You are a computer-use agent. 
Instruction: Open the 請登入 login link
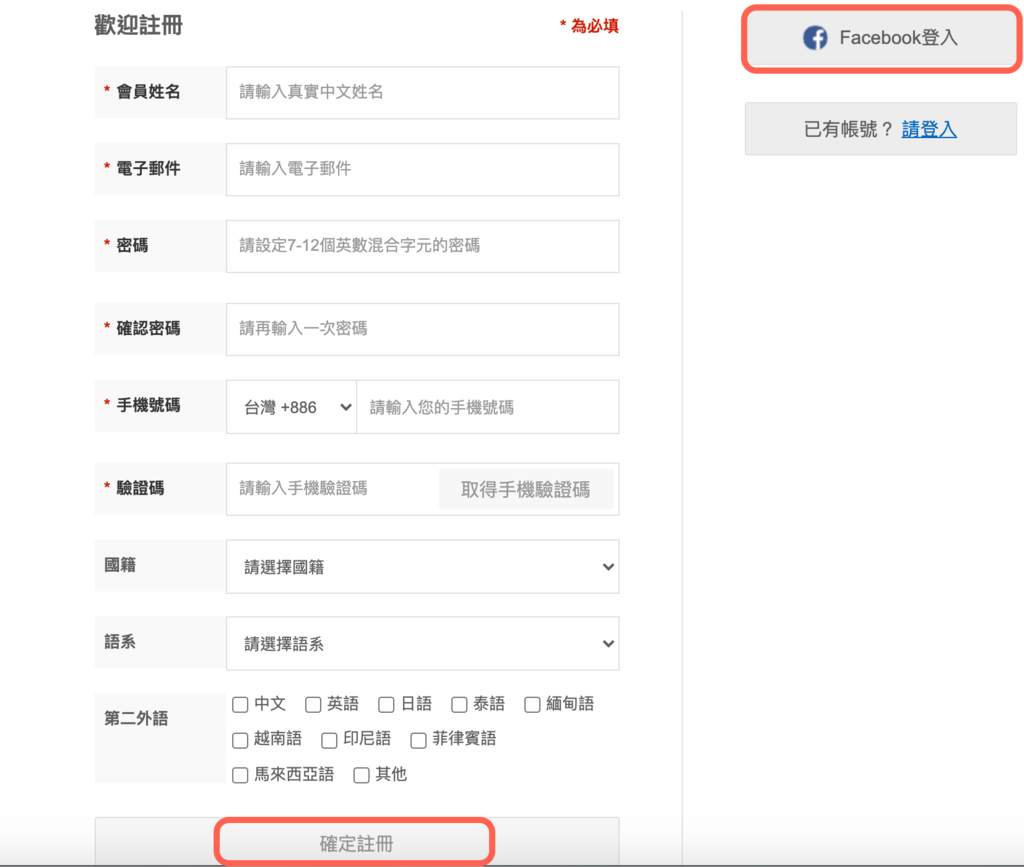pyautogui.click(x=930, y=129)
